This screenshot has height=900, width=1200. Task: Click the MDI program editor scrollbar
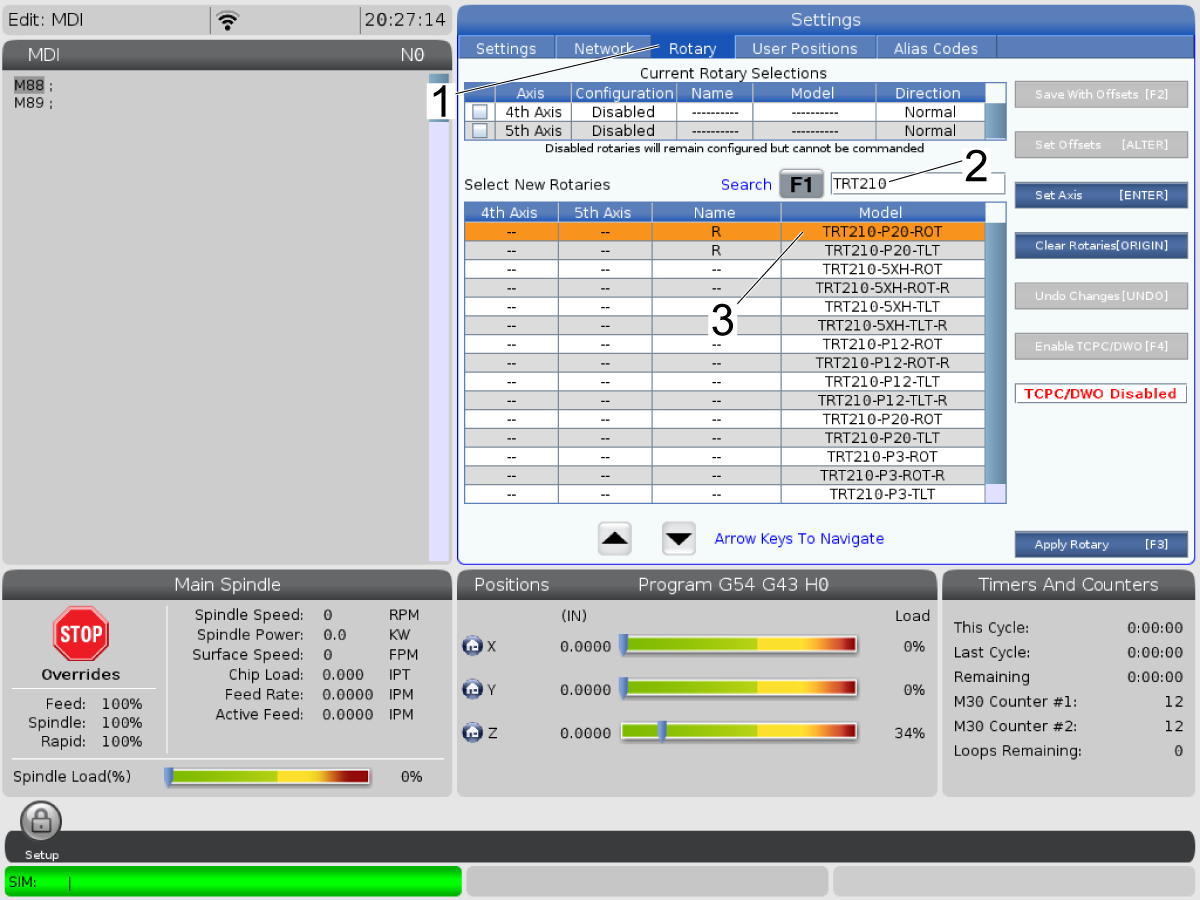tap(439, 316)
